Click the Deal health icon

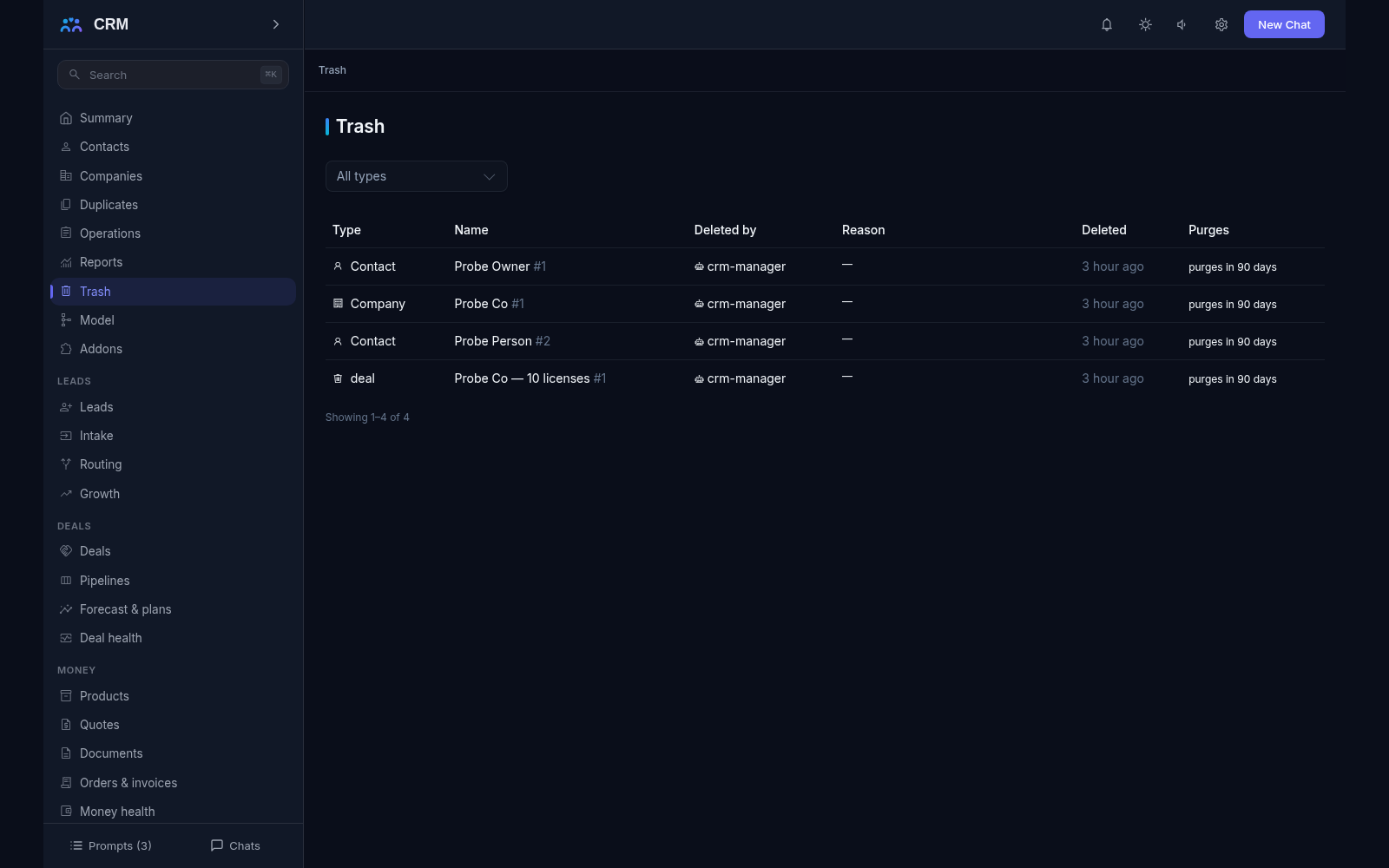(66, 638)
